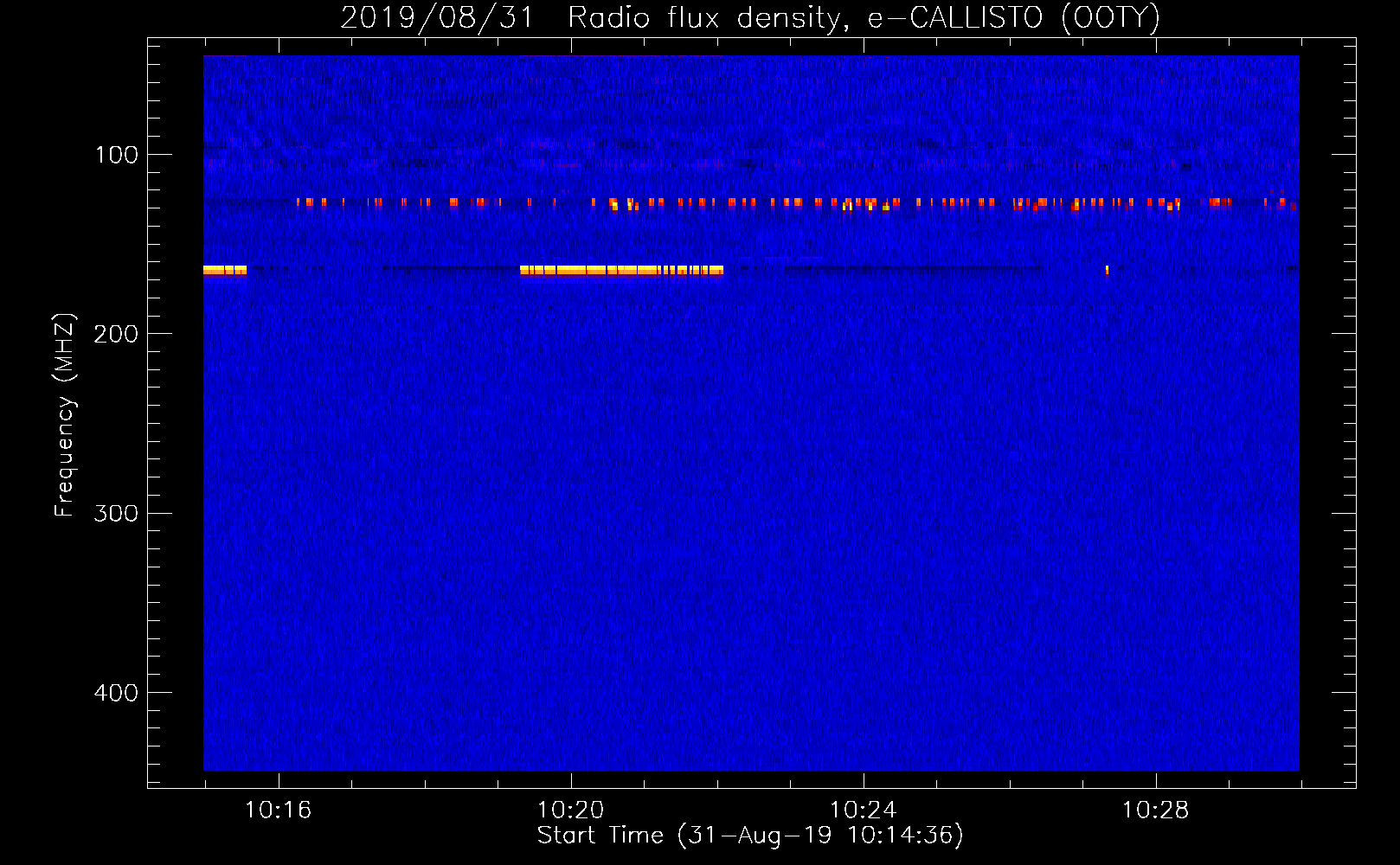Click the 10:28 time tick label
1400x865 pixels.
[x=1155, y=811]
